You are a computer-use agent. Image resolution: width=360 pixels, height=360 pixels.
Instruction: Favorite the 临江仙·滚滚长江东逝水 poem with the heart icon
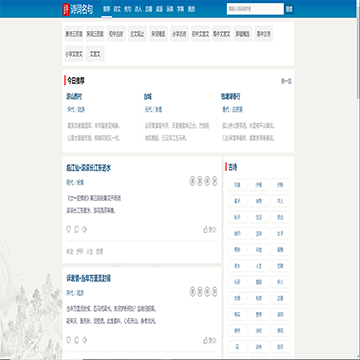[69, 230]
